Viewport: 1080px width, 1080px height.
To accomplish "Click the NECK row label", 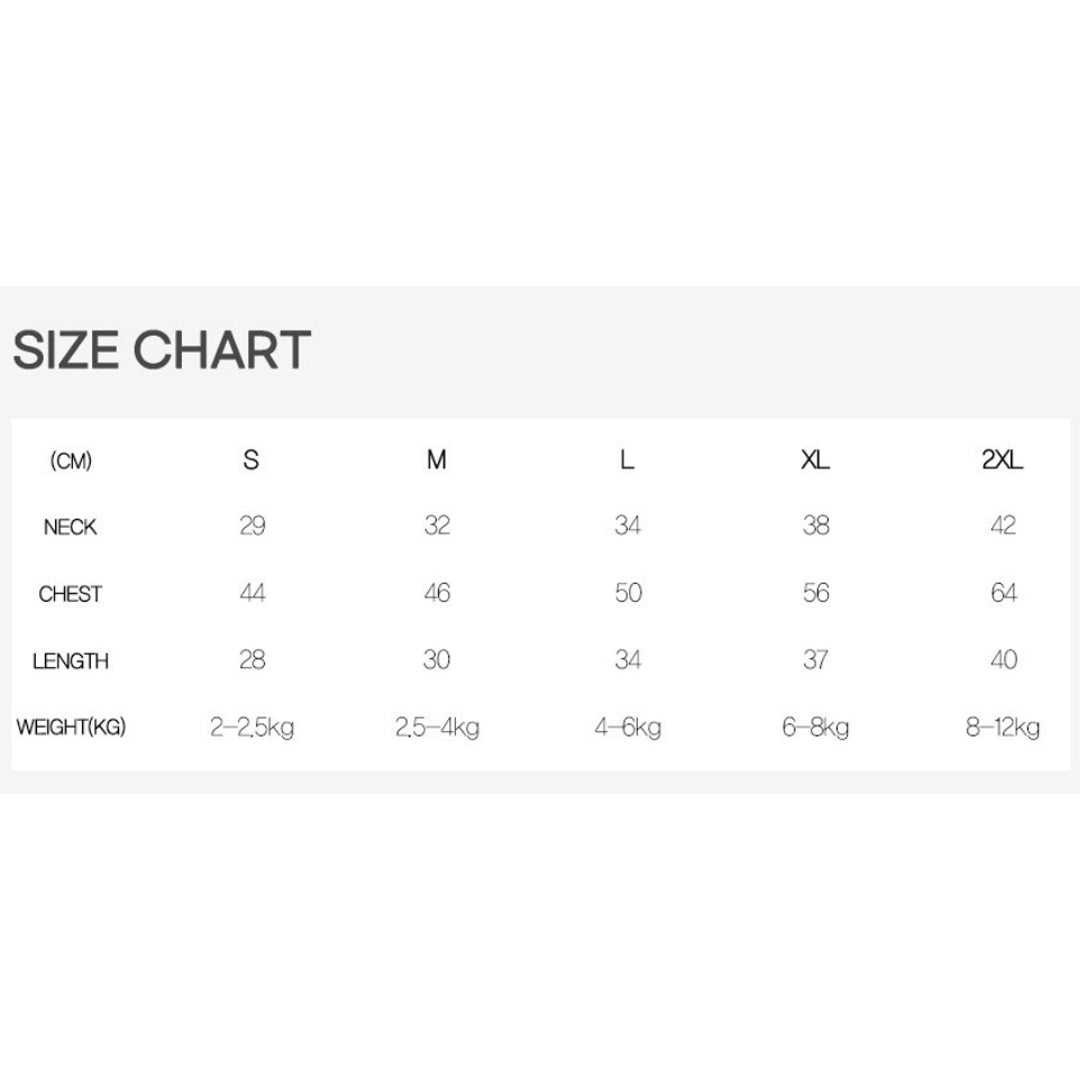I will click(x=70, y=527).
